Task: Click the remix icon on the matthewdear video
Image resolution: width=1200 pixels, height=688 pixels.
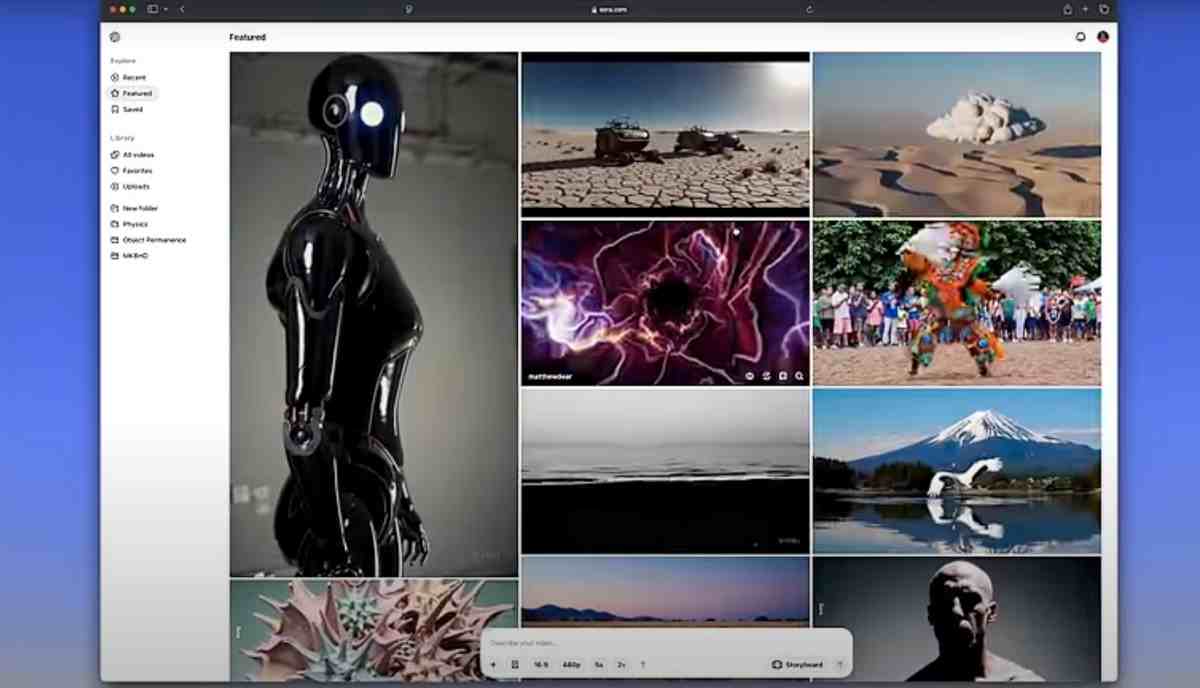Action: 766,374
